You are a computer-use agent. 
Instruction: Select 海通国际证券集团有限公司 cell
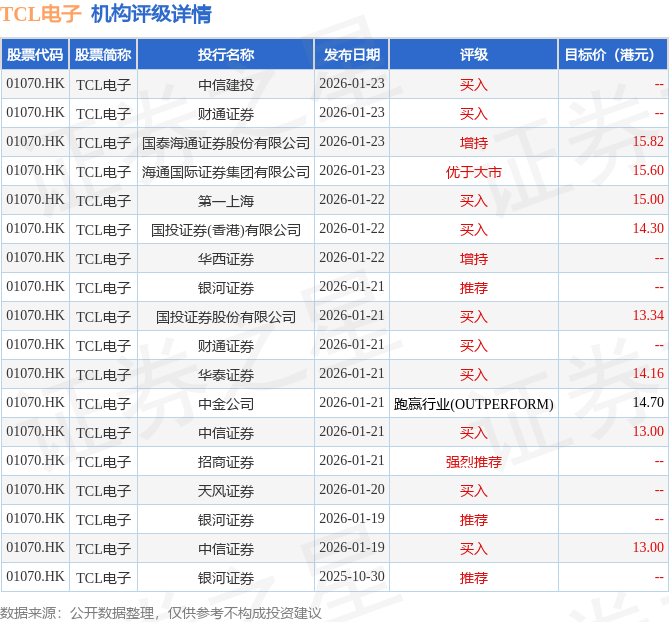click(x=226, y=171)
